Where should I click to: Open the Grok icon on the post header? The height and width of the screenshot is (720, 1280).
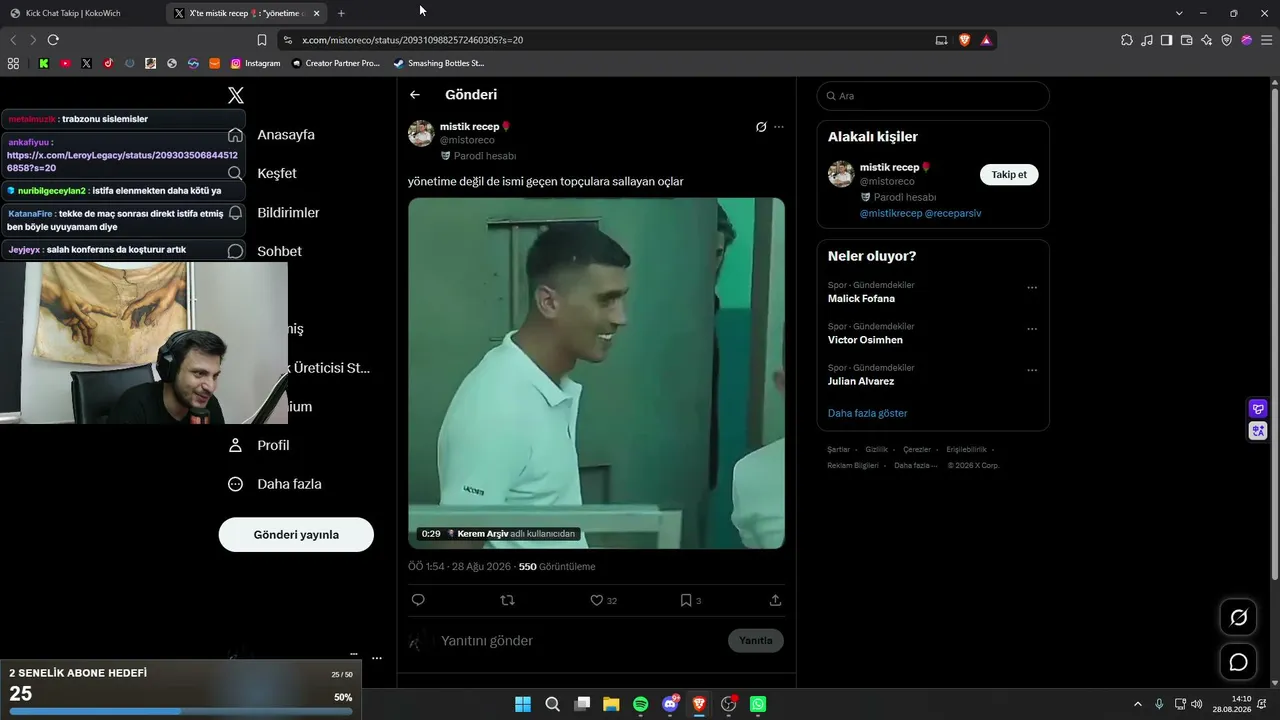(761, 127)
